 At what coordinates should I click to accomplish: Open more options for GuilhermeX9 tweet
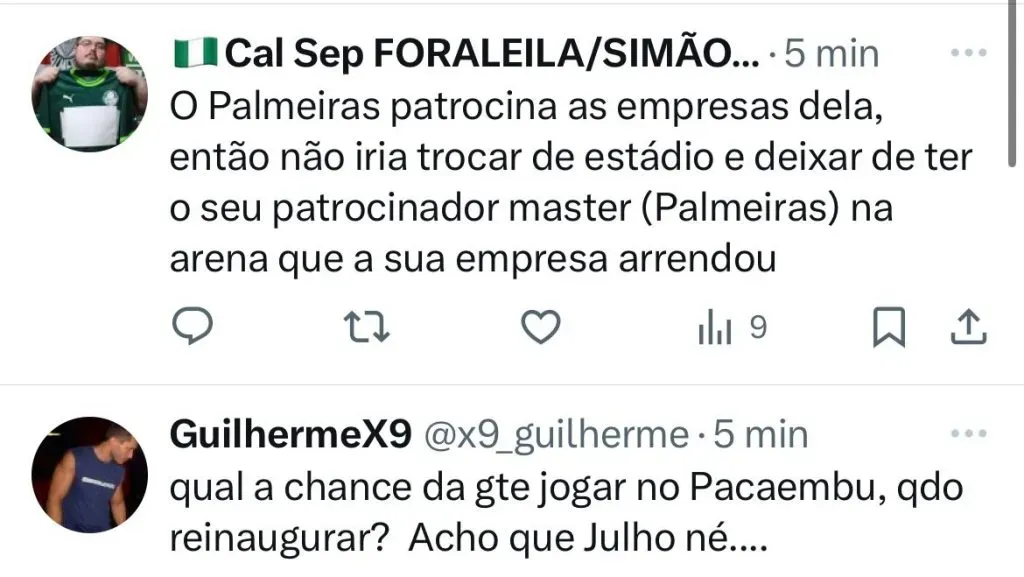coord(968,433)
